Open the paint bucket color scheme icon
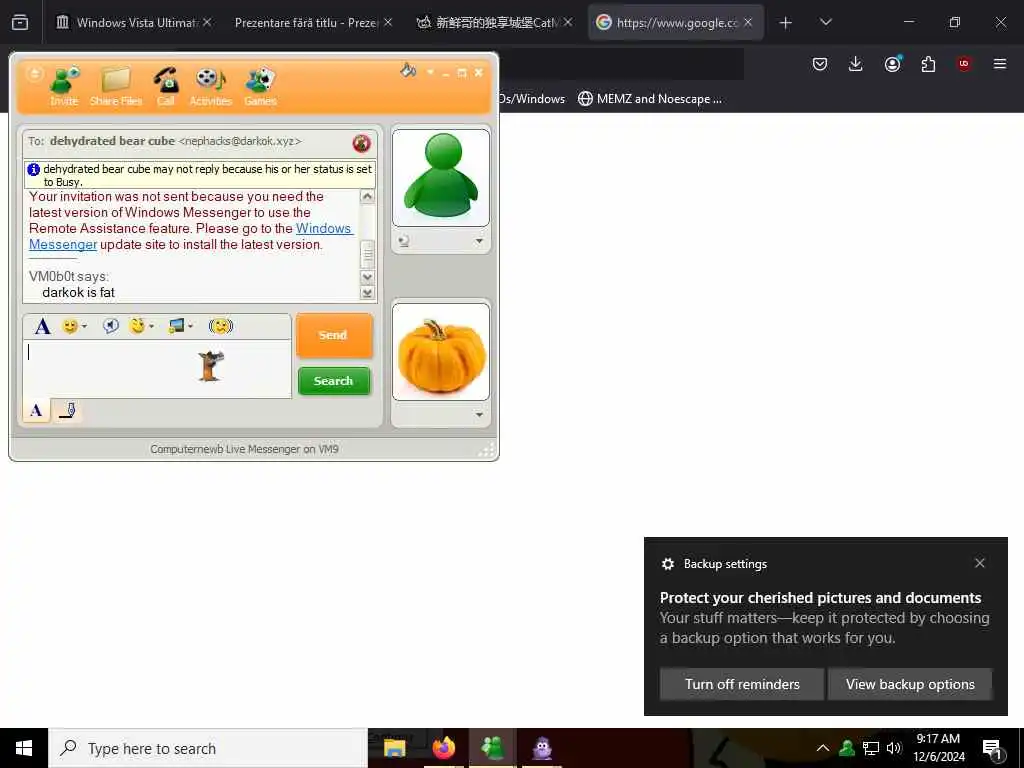The width and height of the screenshot is (1024, 768). pyautogui.click(x=408, y=70)
